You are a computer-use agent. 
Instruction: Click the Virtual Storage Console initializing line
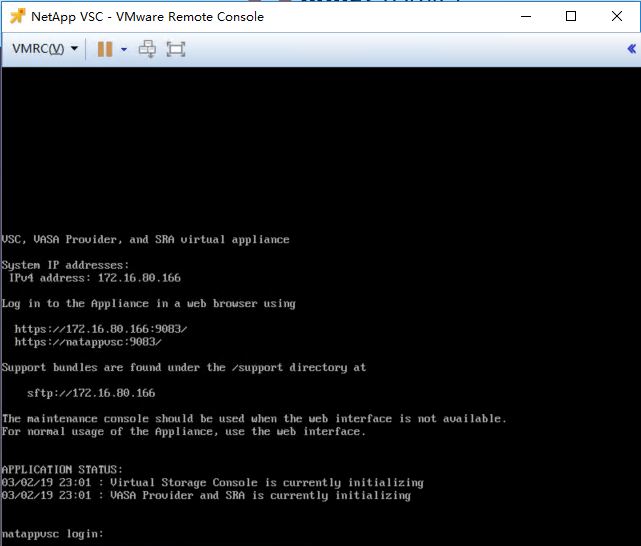click(x=213, y=483)
